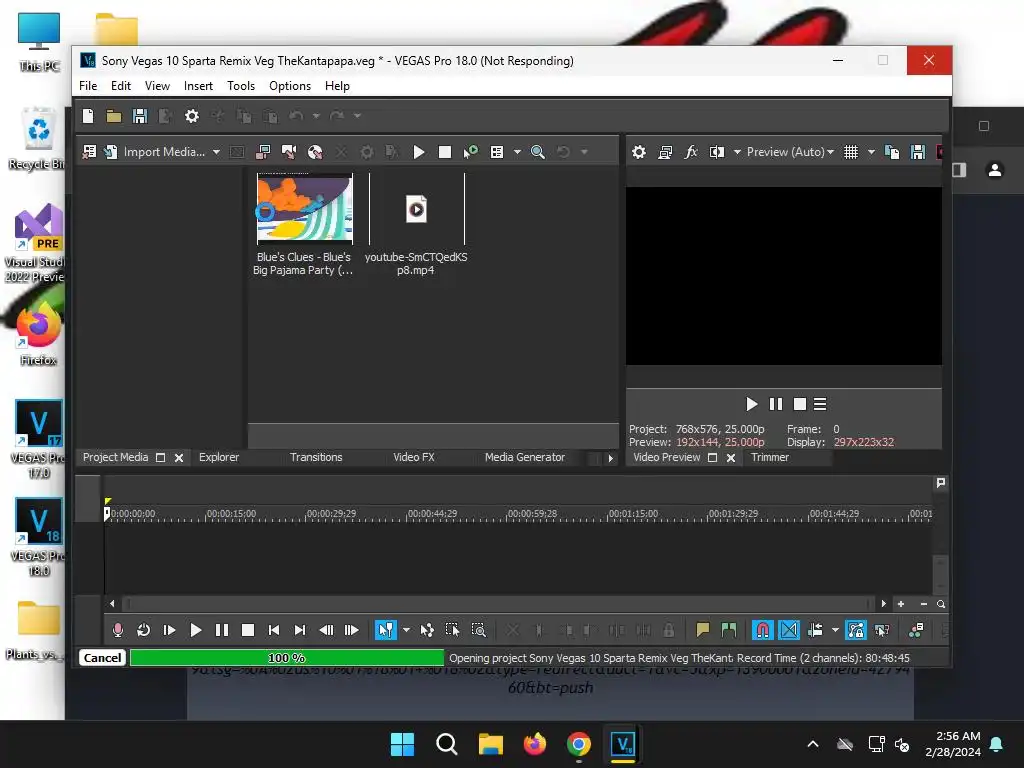Open the Options menu
Viewport: 1024px width, 768px height.
coord(290,86)
